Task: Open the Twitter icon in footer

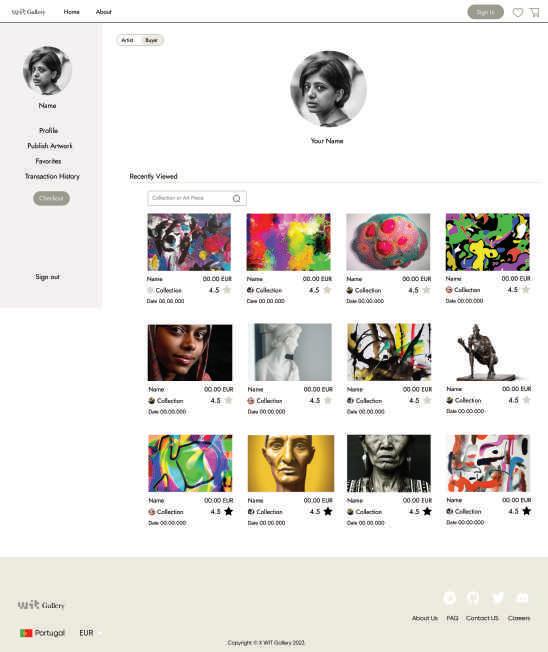Action: click(498, 598)
